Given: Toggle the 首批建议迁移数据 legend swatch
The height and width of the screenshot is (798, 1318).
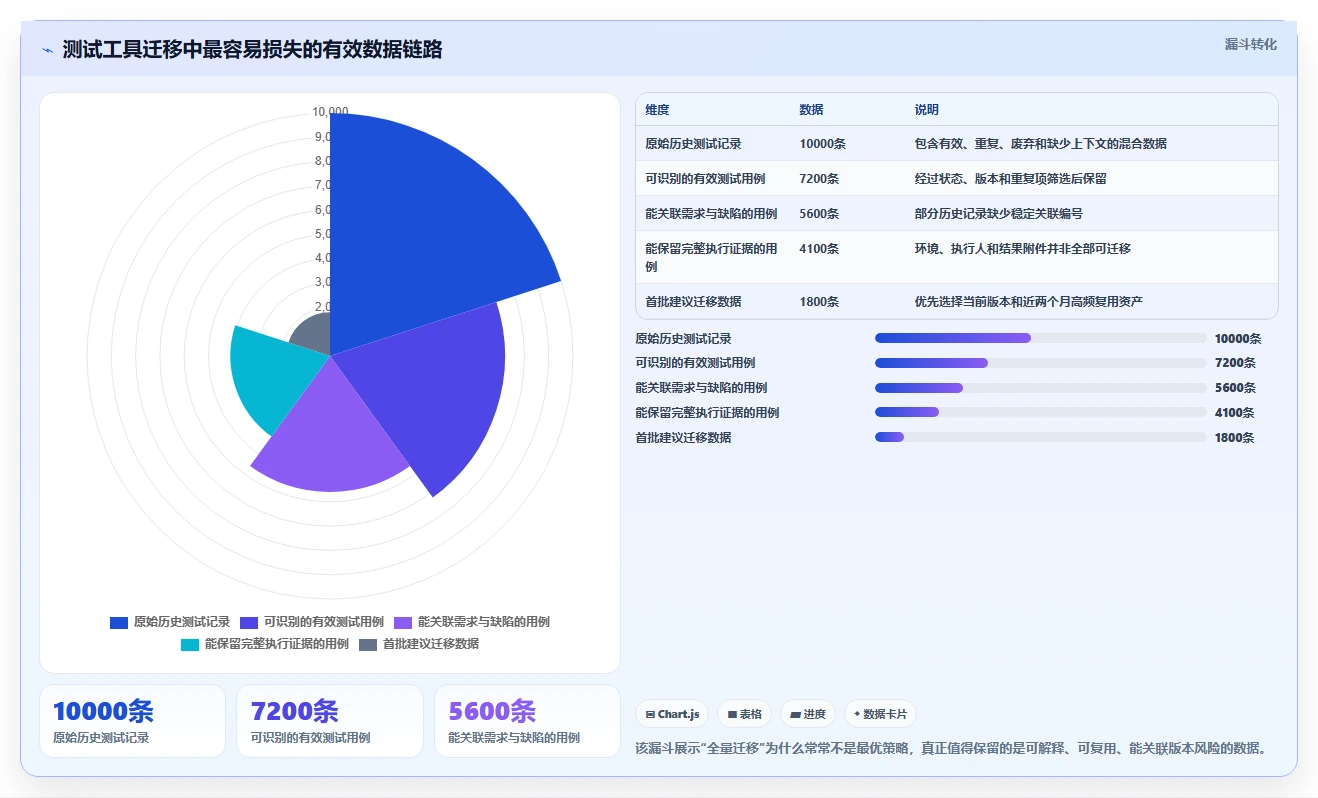Looking at the screenshot, I should (368, 644).
